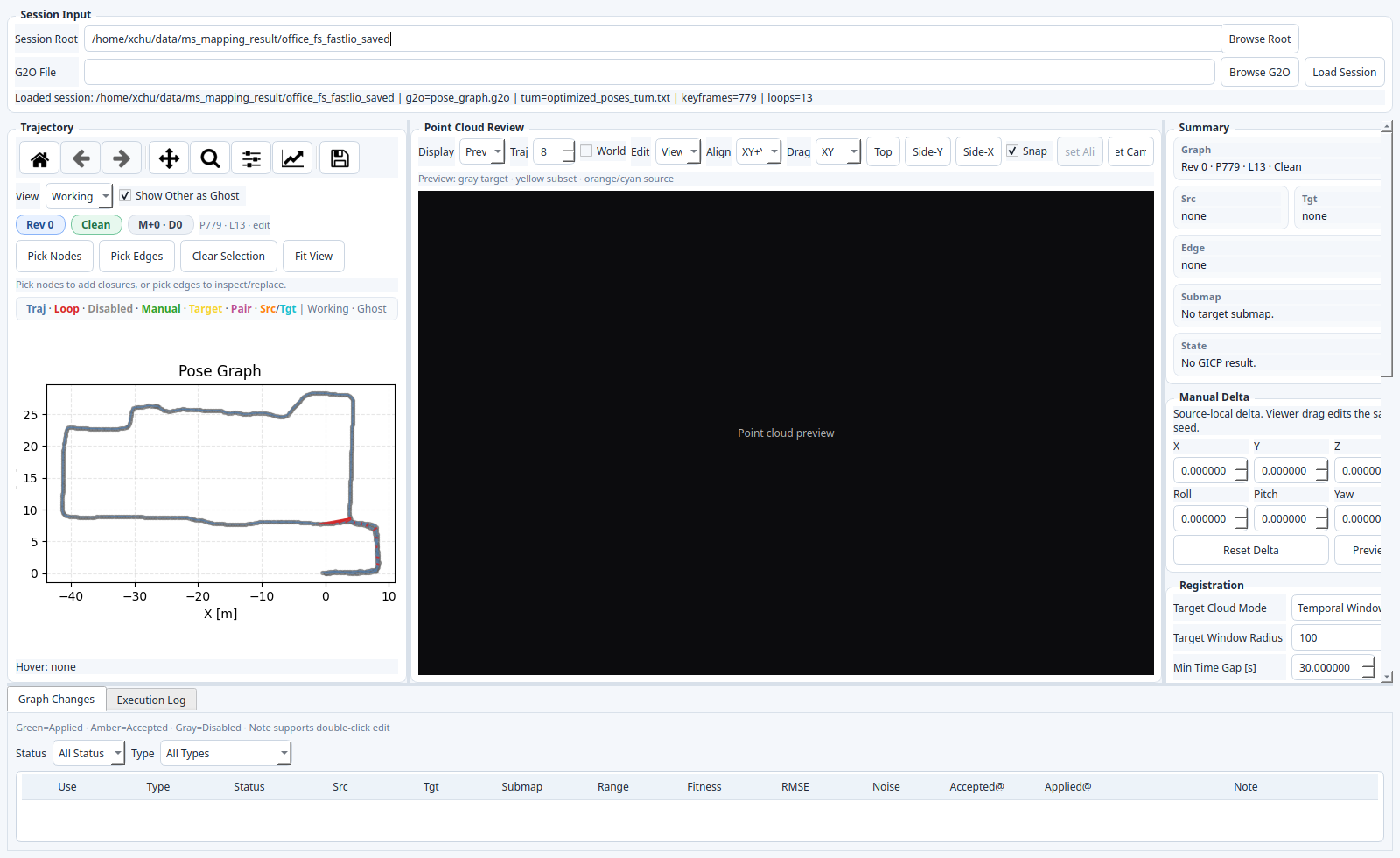Viewport: 1400px width, 858px height.
Task: Switch point cloud to Side-X view
Action: 978,152
